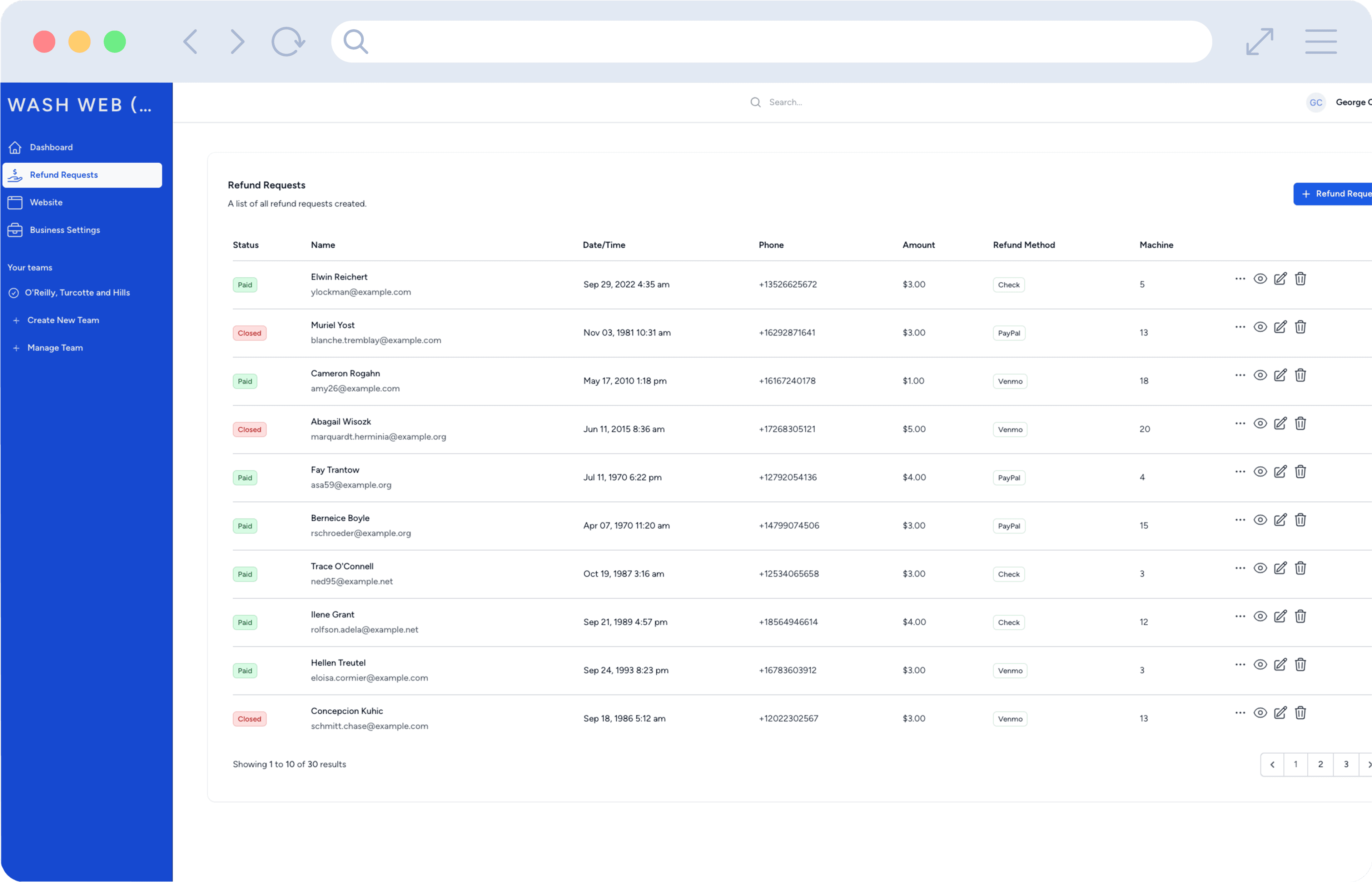The width and height of the screenshot is (1372, 882).
Task: Open more options for Trace O'Connell
Action: coord(1240,568)
